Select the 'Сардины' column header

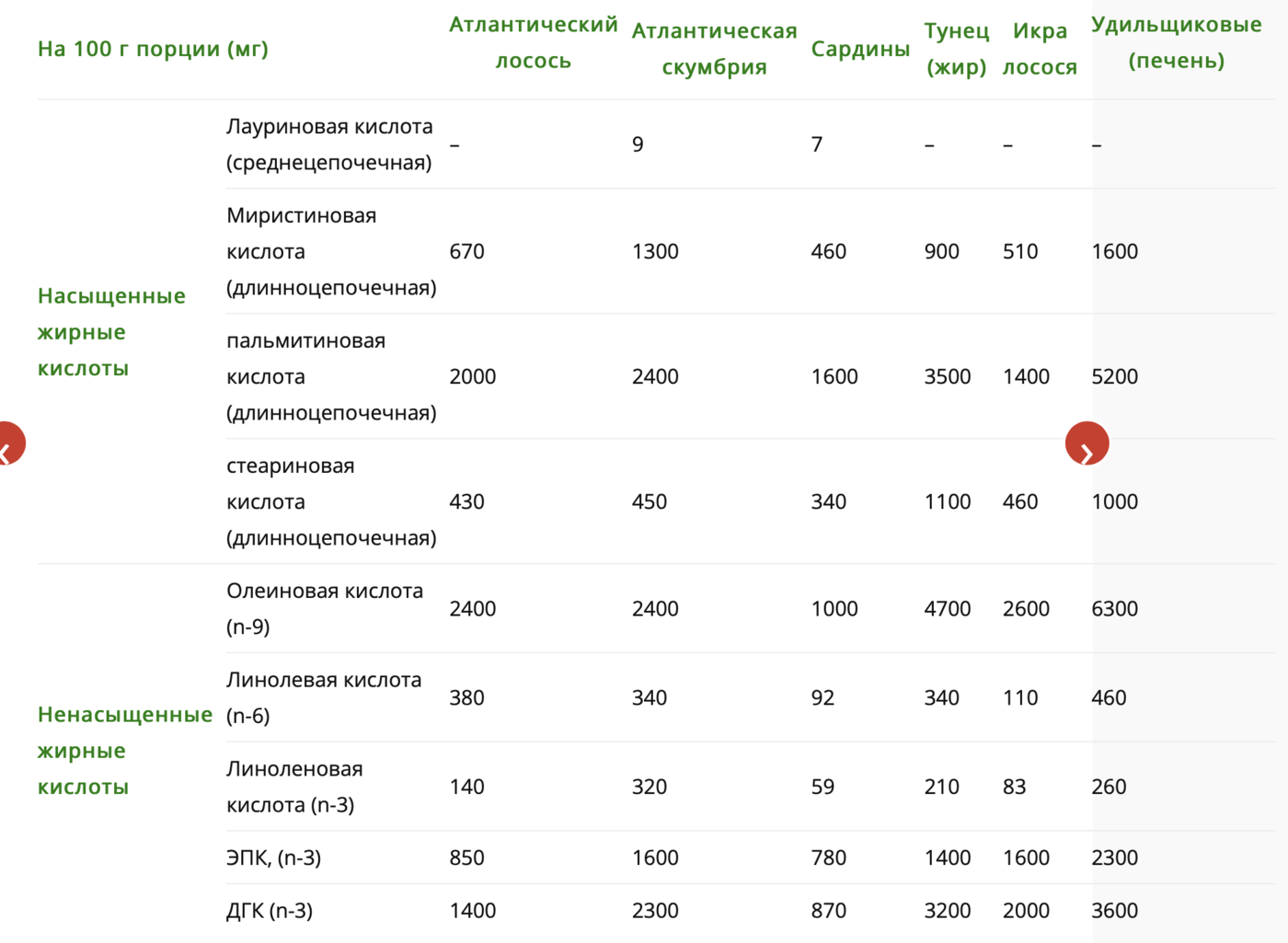pyautogui.click(x=860, y=49)
